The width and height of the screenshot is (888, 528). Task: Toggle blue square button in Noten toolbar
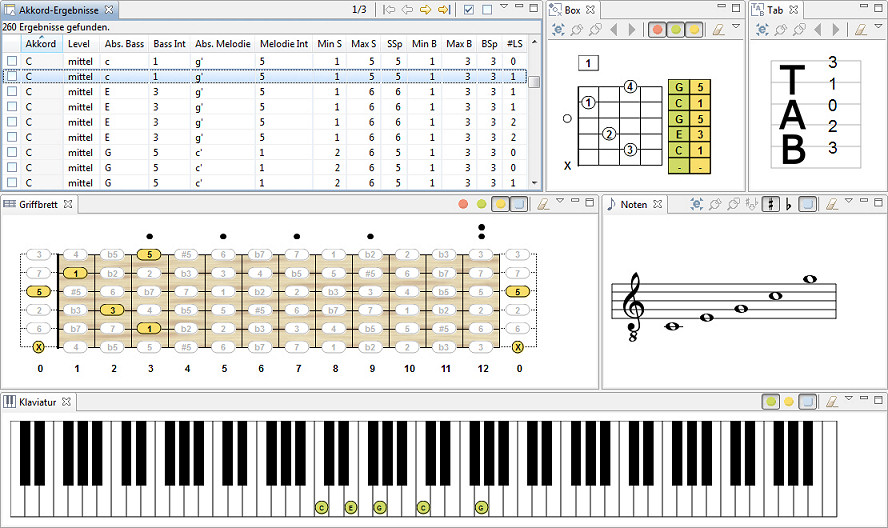[808, 204]
